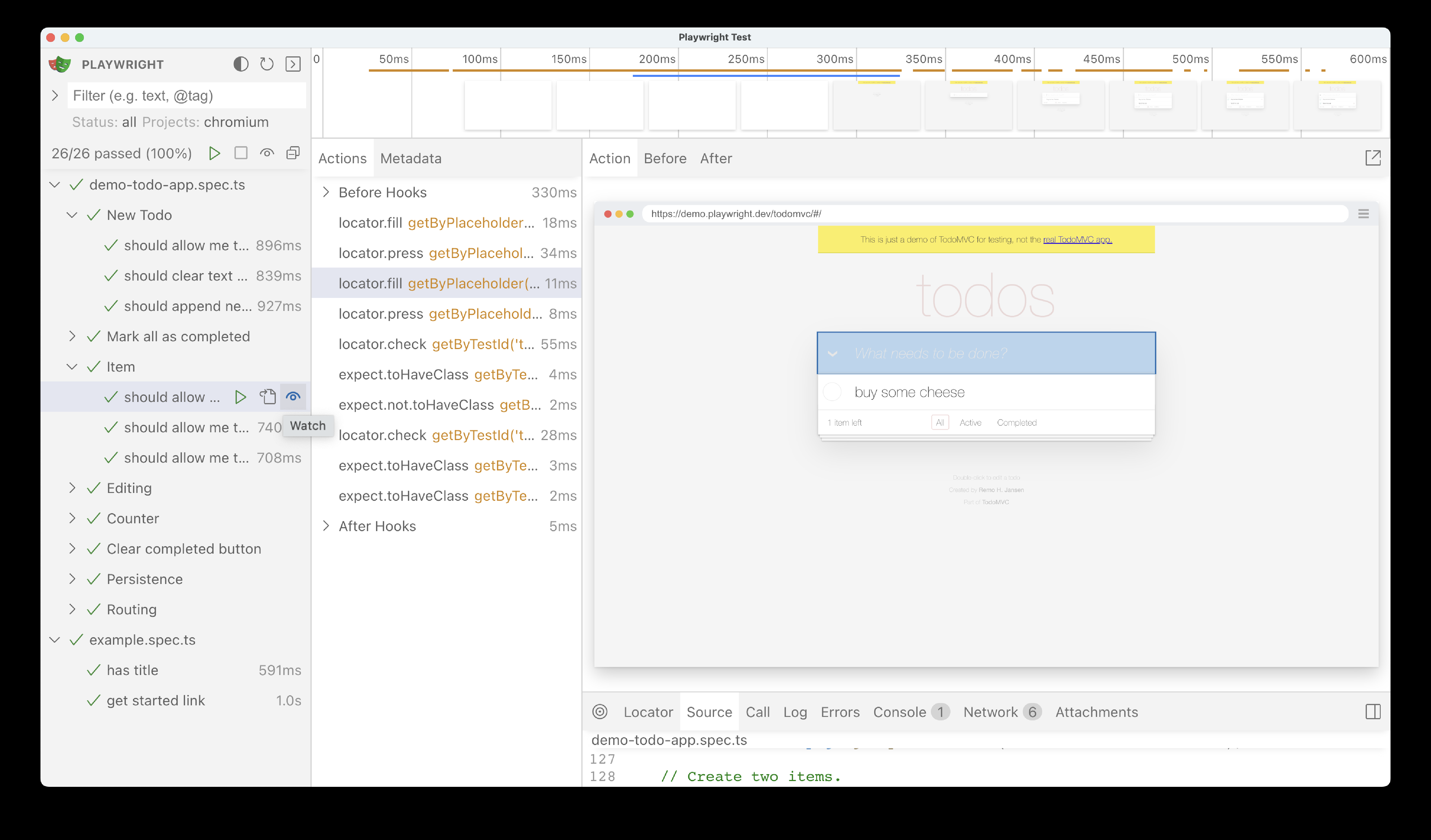Select locator.check action taking 55ms
This screenshot has height=840, width=1431.
[x=446, y=344]
